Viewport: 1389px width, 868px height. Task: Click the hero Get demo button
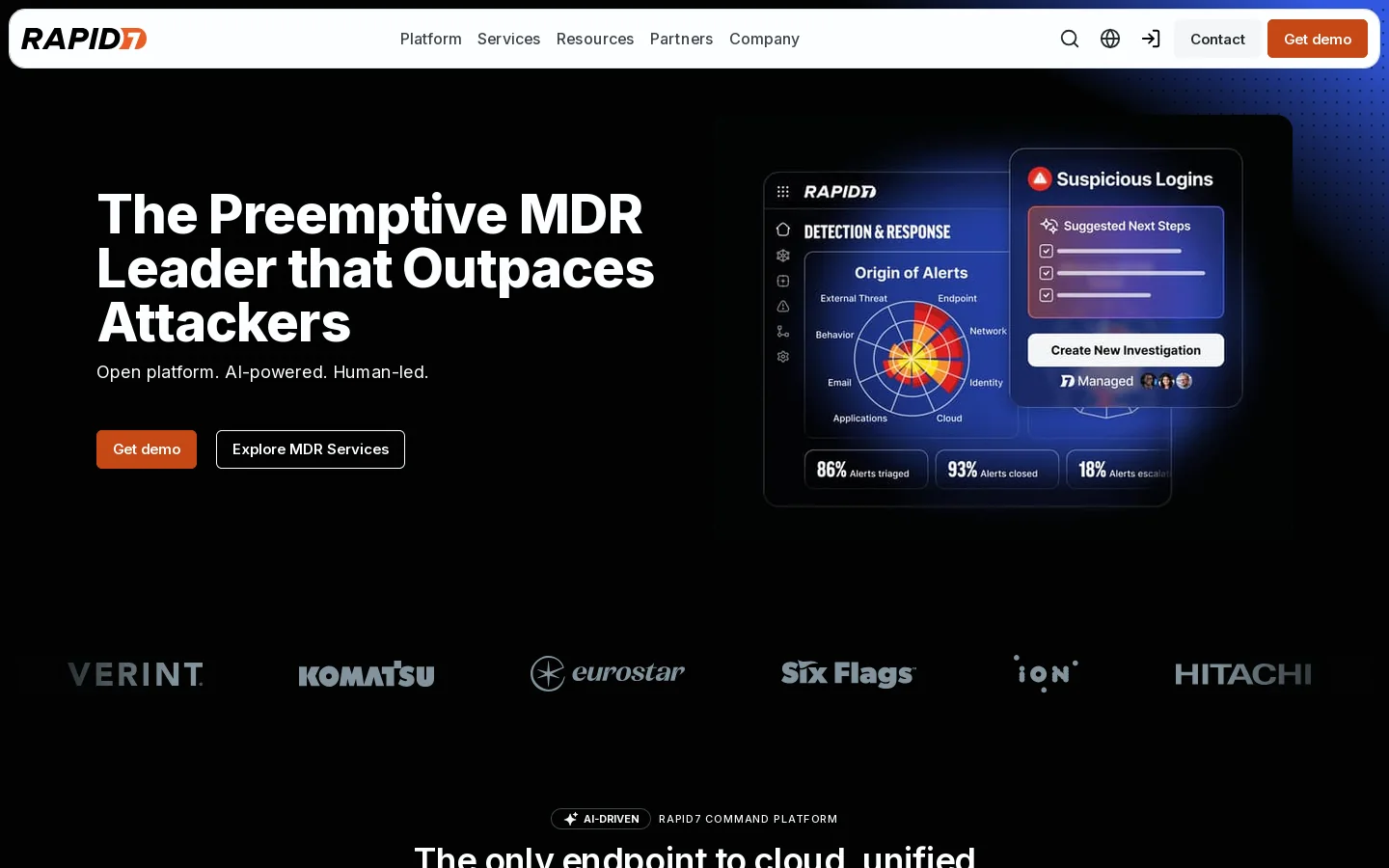147,449
